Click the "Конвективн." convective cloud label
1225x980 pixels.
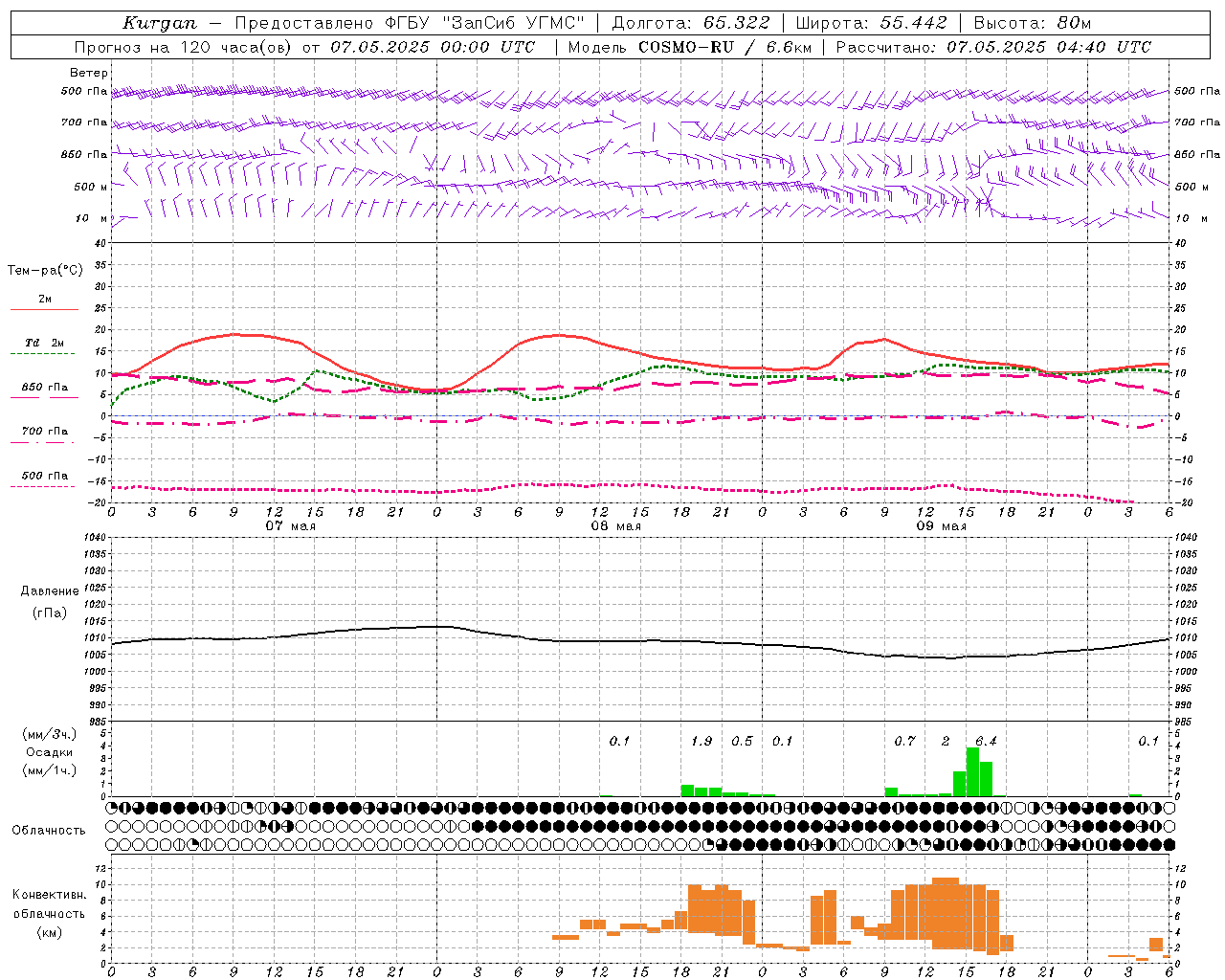(x=49, y=895)
